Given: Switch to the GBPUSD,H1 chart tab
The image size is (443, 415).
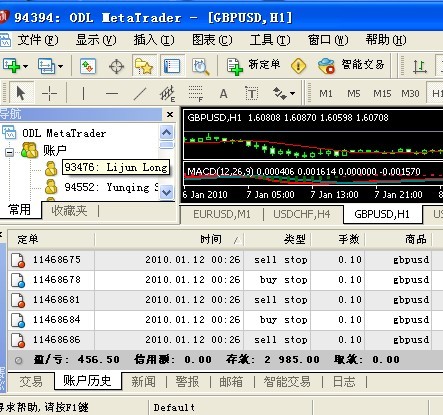Looking at the screenshot, I should [382, 214].
